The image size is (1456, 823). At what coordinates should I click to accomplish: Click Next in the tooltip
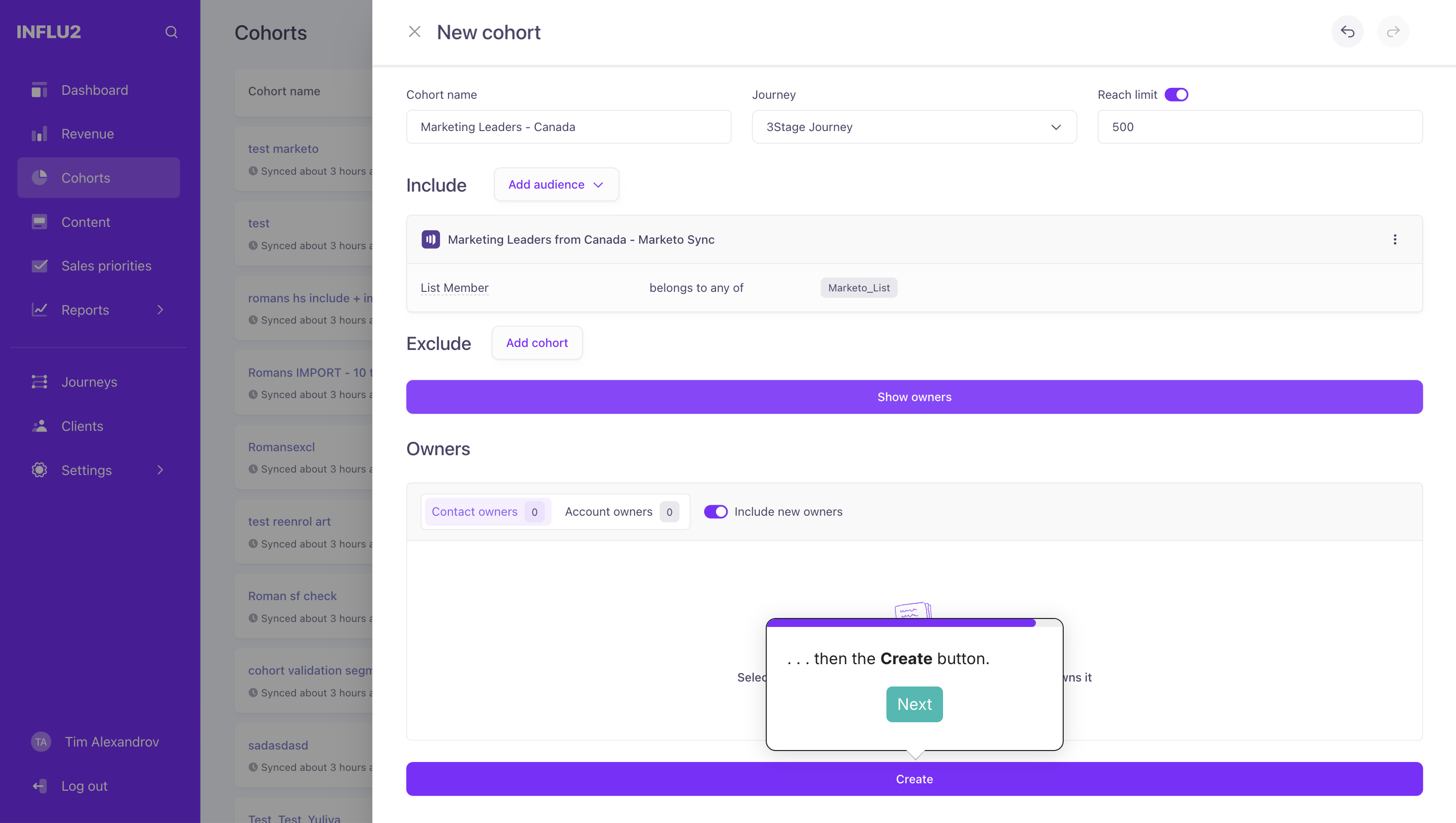[914, 704]
